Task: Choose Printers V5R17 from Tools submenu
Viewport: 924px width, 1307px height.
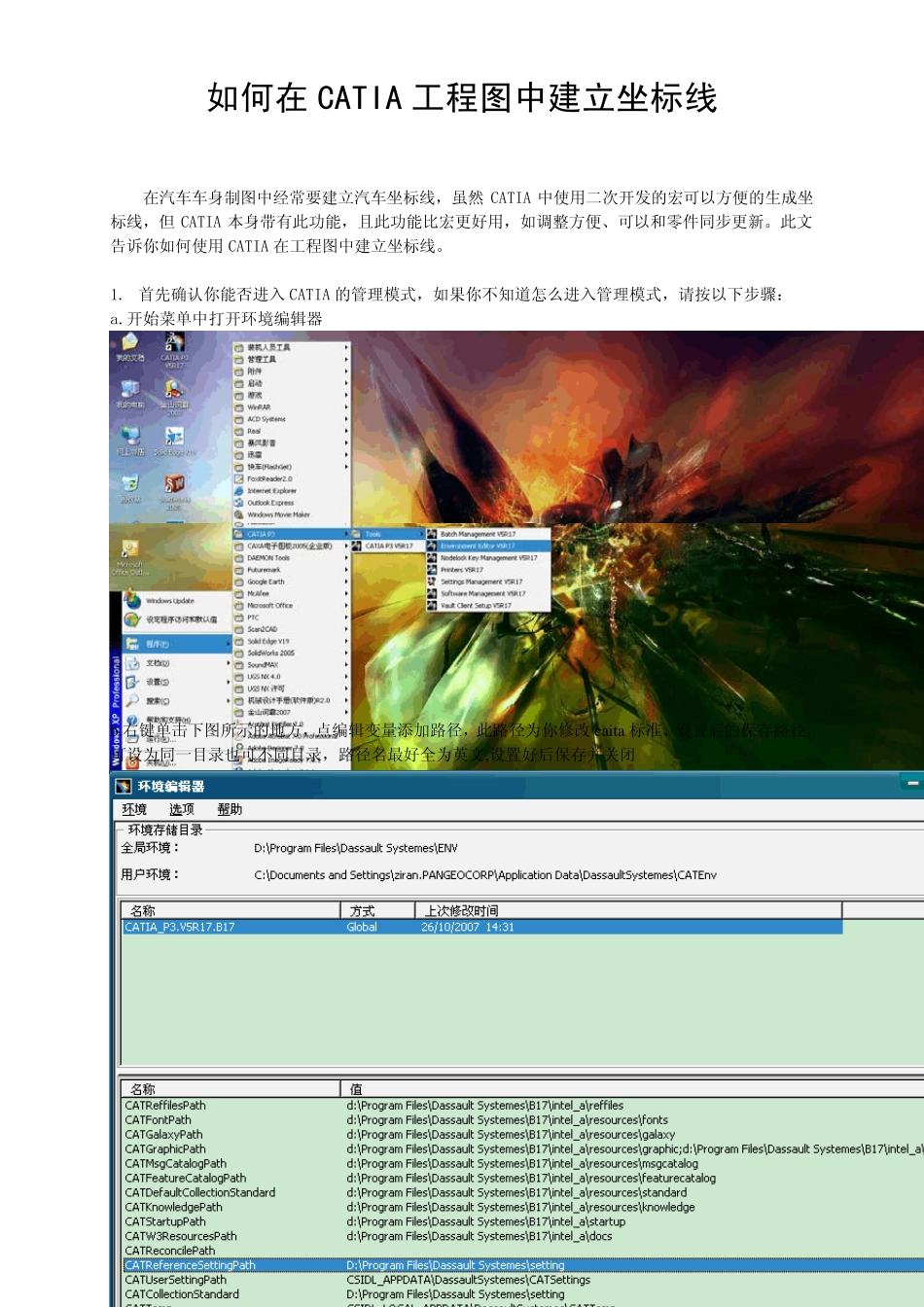Action: [x=488, y=570]
